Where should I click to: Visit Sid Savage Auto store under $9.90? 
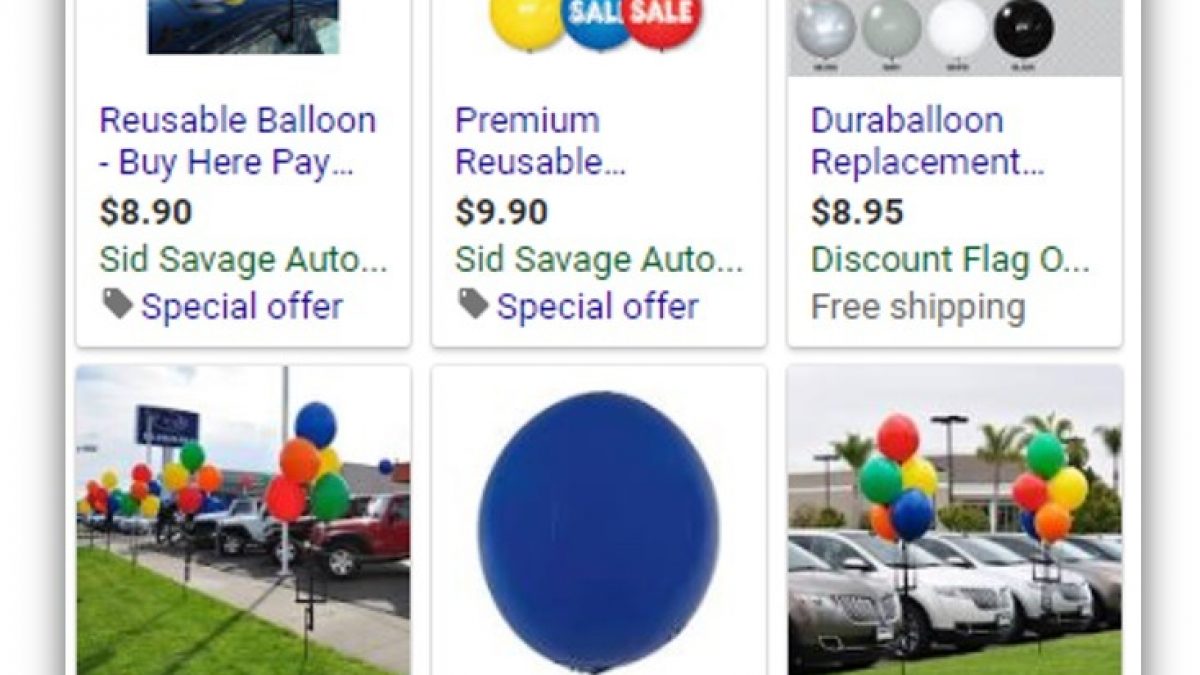point(599,260)
